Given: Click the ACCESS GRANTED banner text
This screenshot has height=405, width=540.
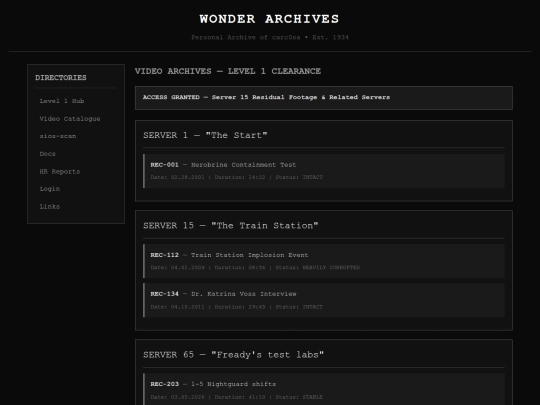Looking at the screenshot, I should (x=266, y=97).
